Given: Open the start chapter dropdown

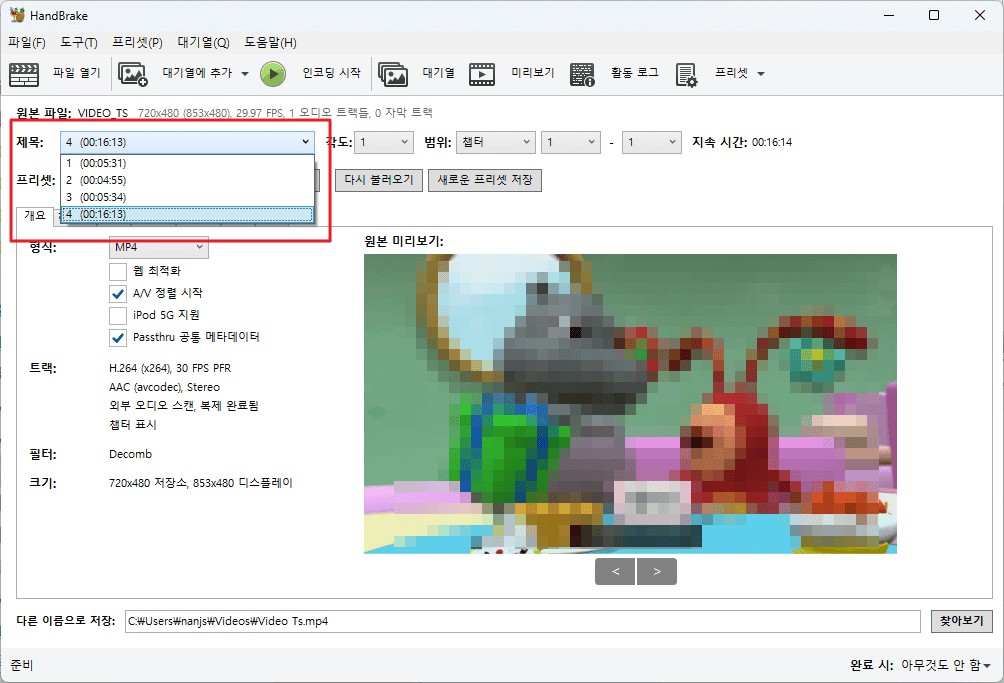Looking at the screenshot, I should click(571, 142).
